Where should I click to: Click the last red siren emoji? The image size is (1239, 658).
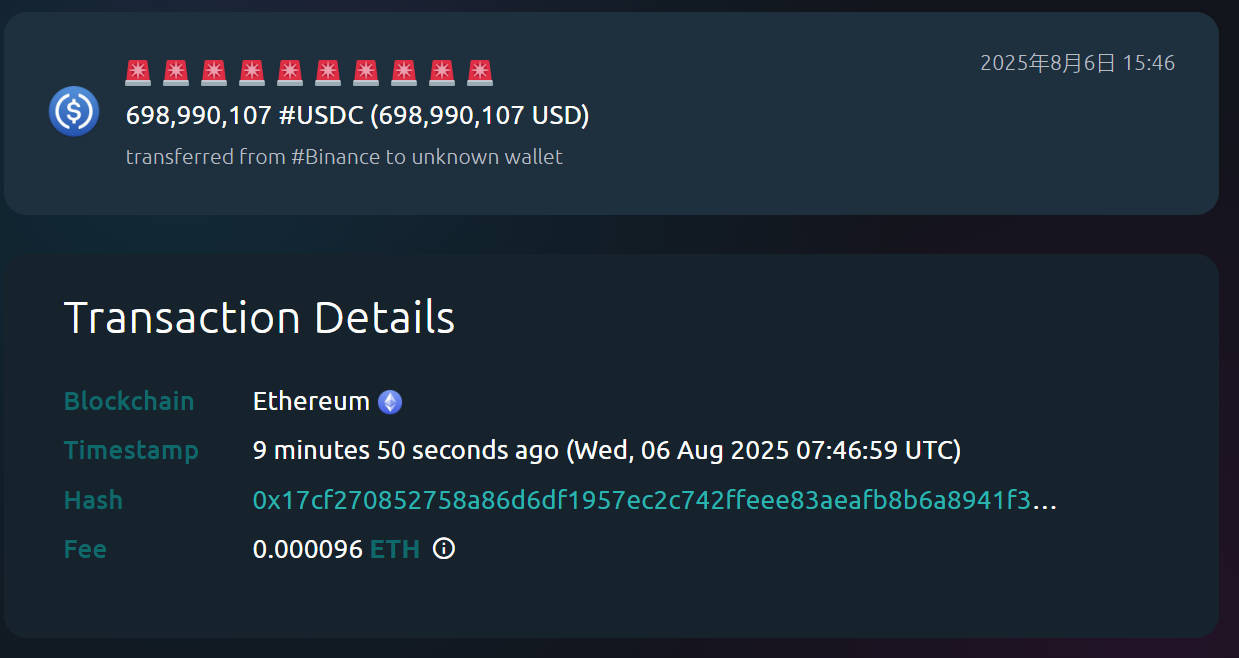(480, 73)
